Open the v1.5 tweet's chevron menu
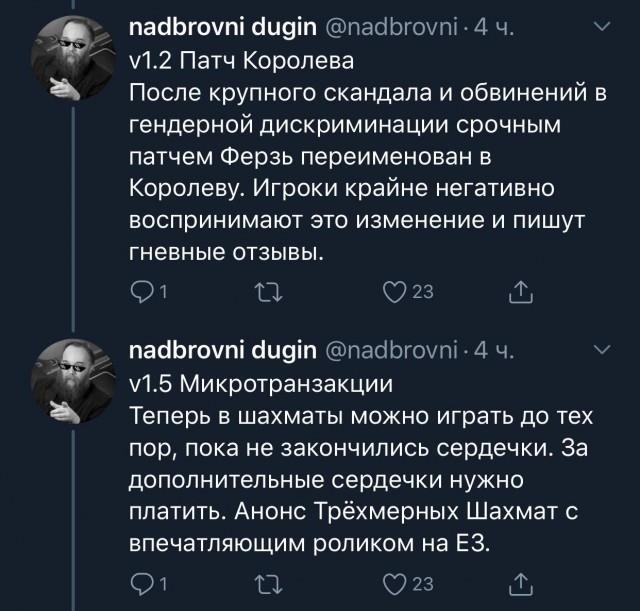The image size is (640, 611). 601,349
